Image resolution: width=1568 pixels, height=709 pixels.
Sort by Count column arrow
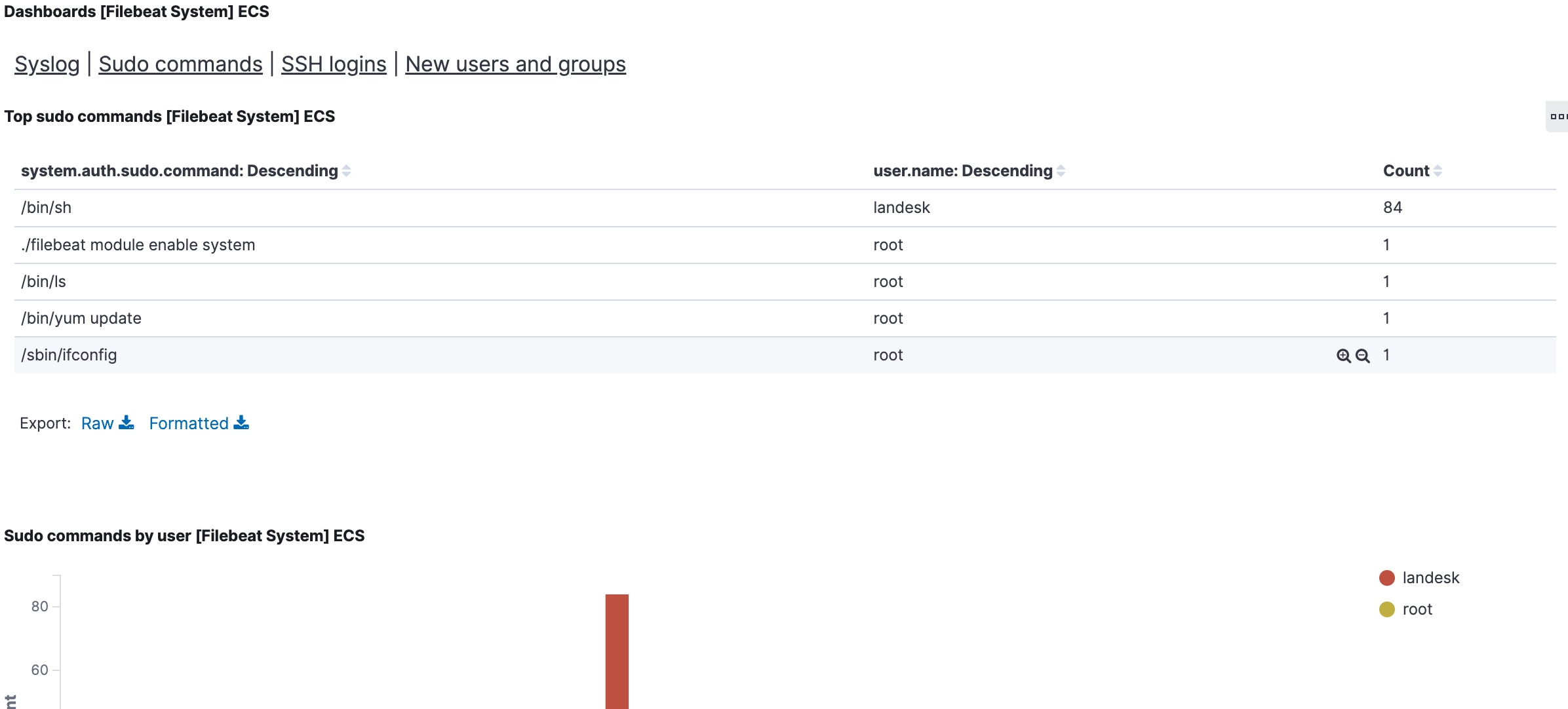click(x=1438, y=171)
